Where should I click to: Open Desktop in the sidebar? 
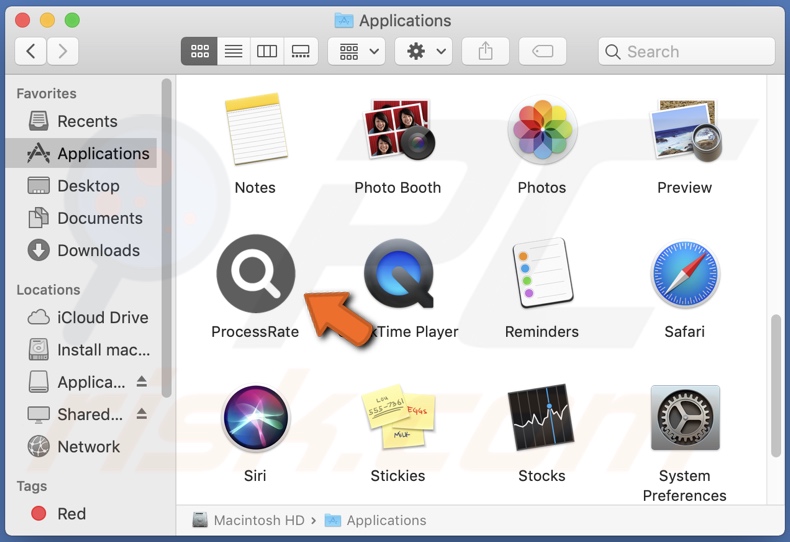tap(83, 185)
